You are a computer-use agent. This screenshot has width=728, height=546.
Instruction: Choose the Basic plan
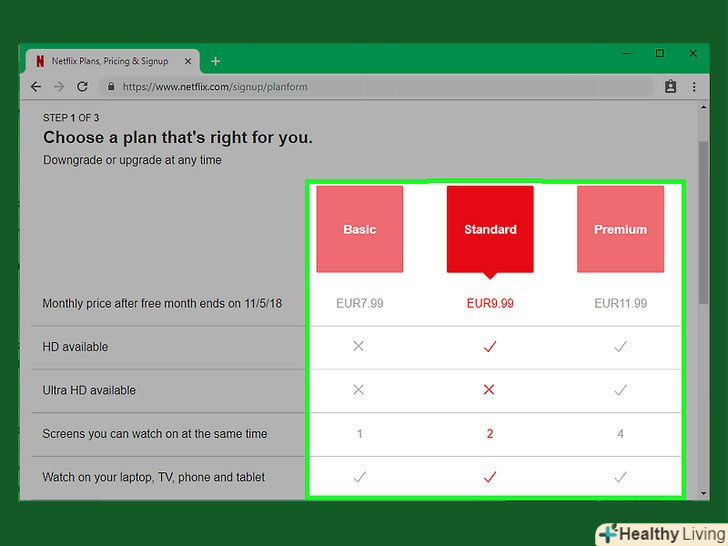360,229
